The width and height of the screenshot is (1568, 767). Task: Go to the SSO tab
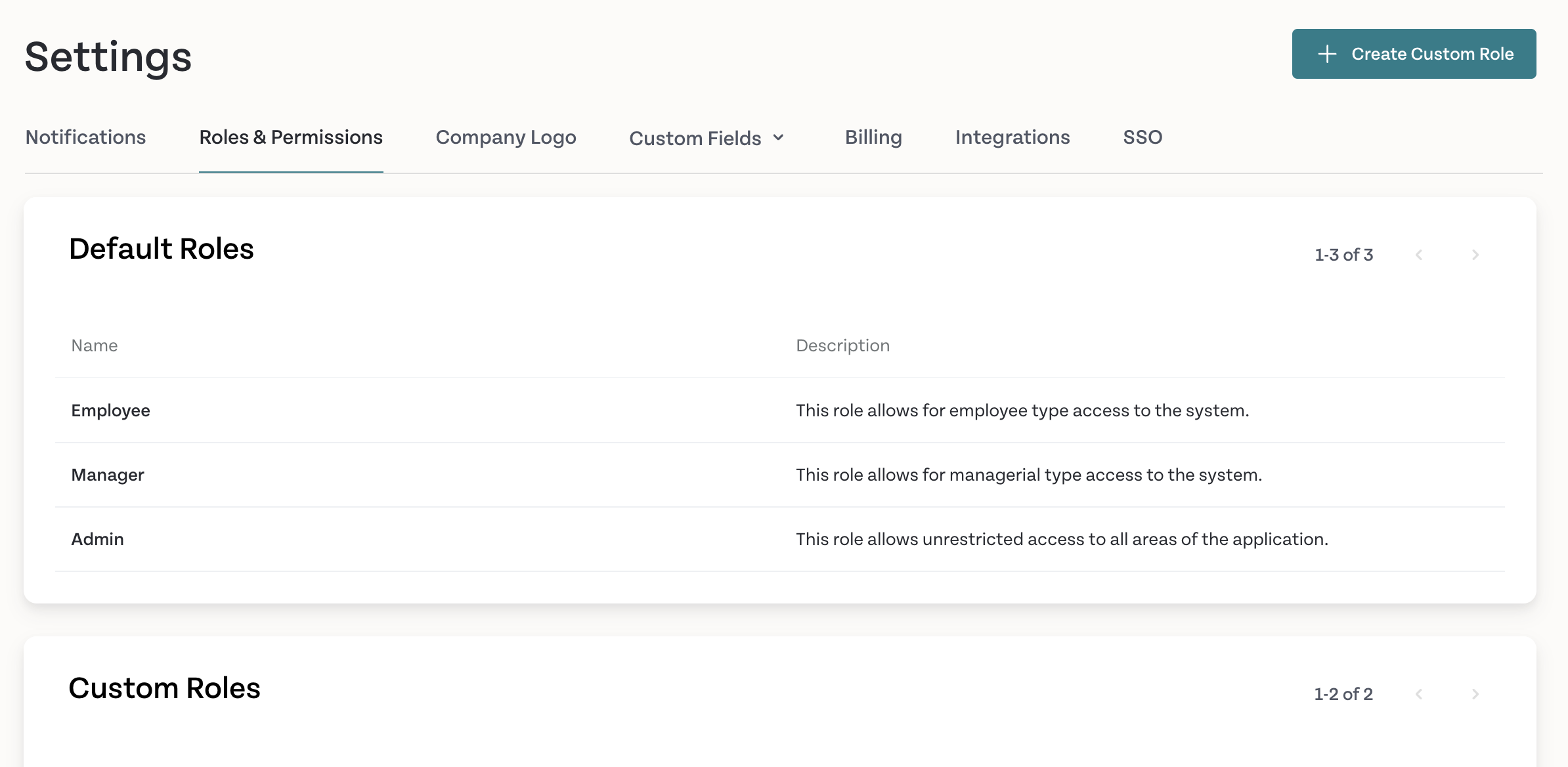tap(1143, 137)
